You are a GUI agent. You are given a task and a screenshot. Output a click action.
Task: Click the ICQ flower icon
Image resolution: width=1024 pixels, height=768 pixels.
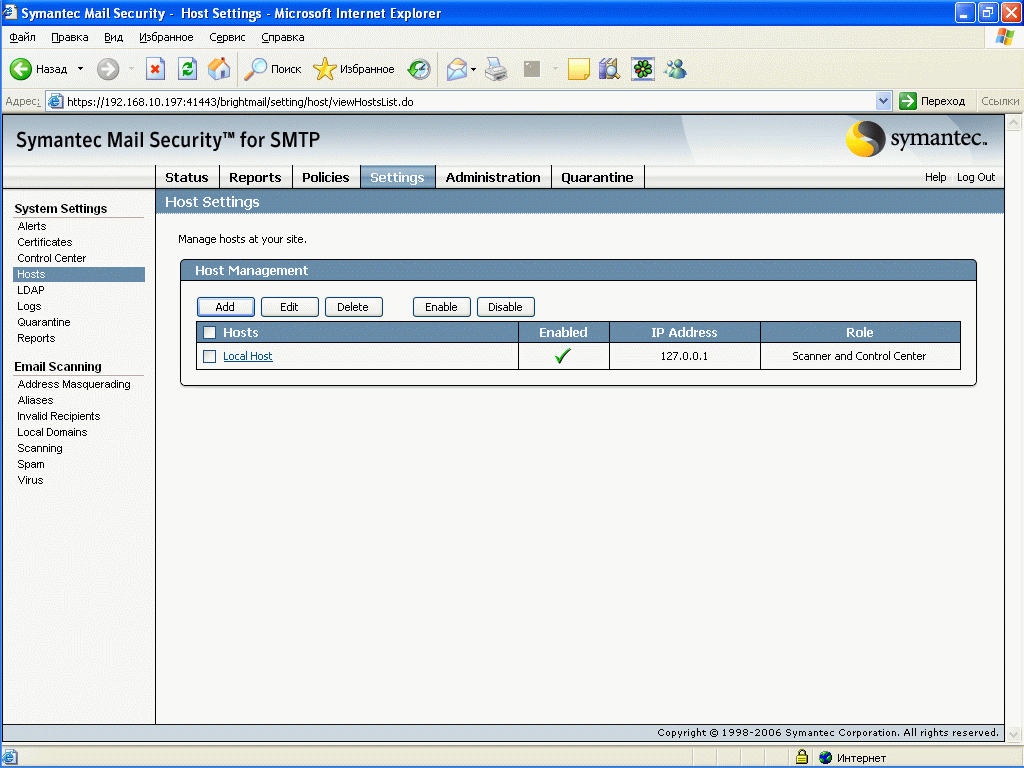pyautogui.click(x=643, y=69)
